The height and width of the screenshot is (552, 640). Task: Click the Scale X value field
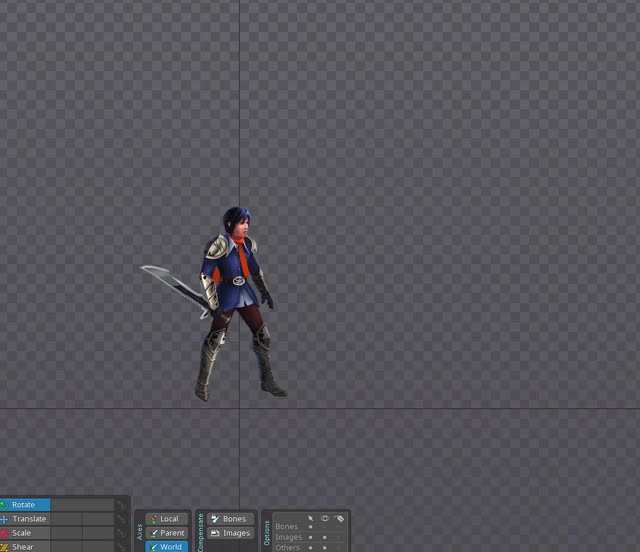point(67,533)
